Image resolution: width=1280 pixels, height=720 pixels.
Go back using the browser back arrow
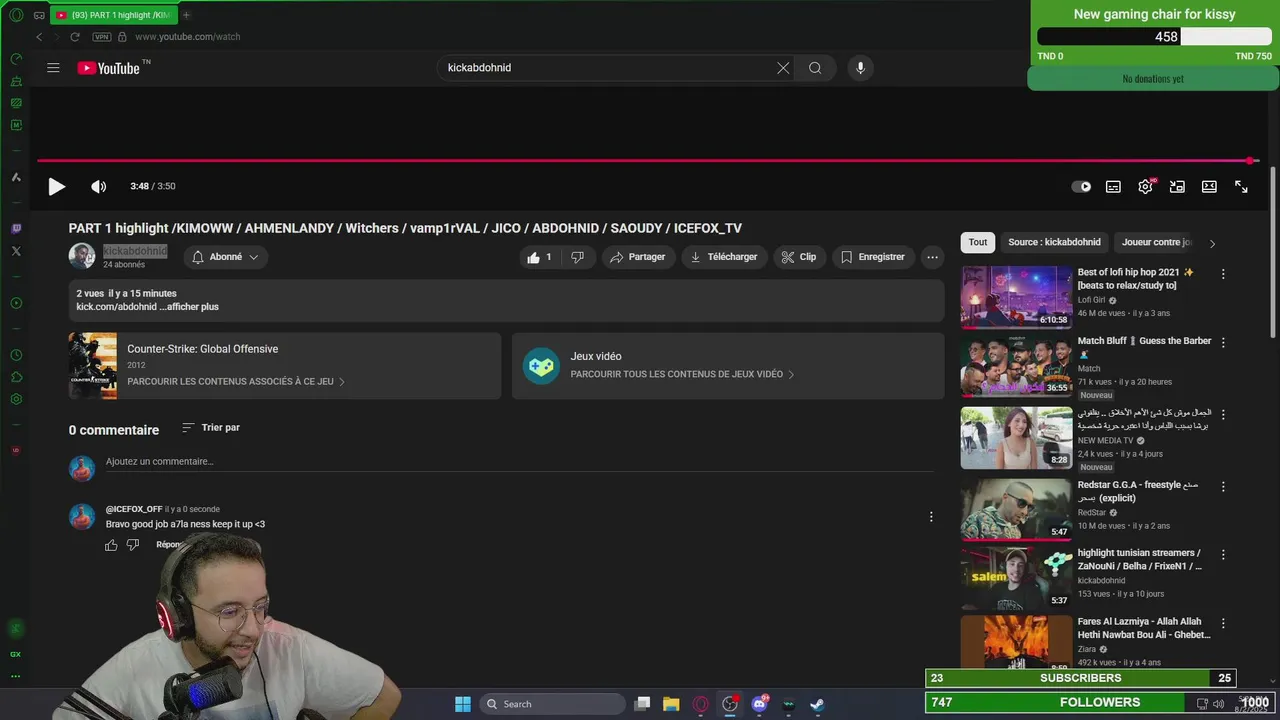(39, 37)
